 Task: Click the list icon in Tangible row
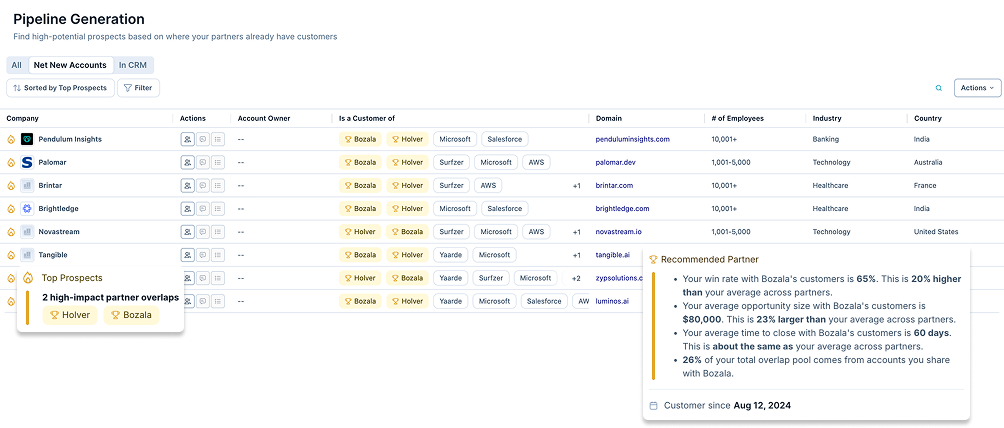click(x=218, y=254)
